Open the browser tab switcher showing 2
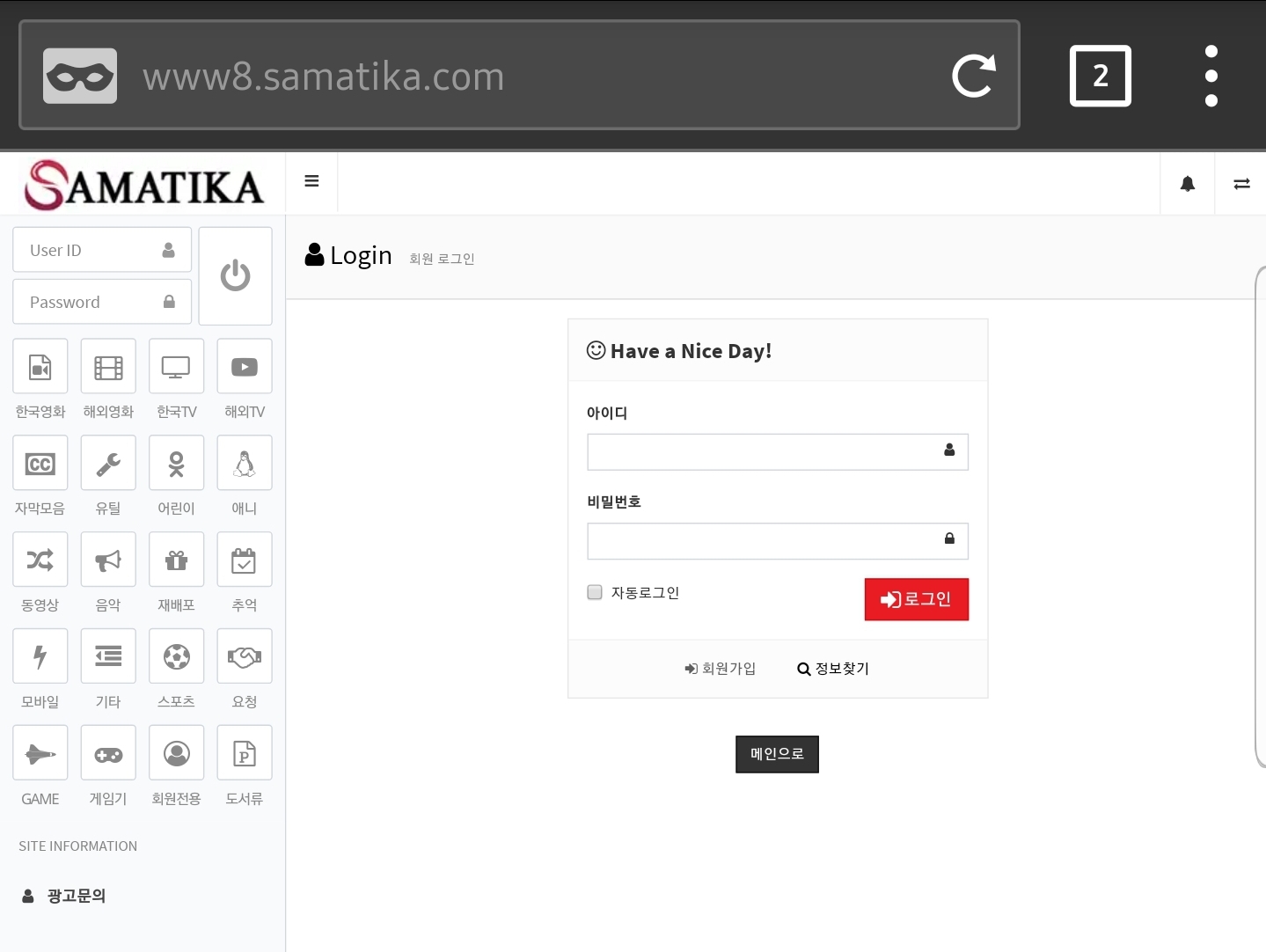 click(x=1101, y=76)
